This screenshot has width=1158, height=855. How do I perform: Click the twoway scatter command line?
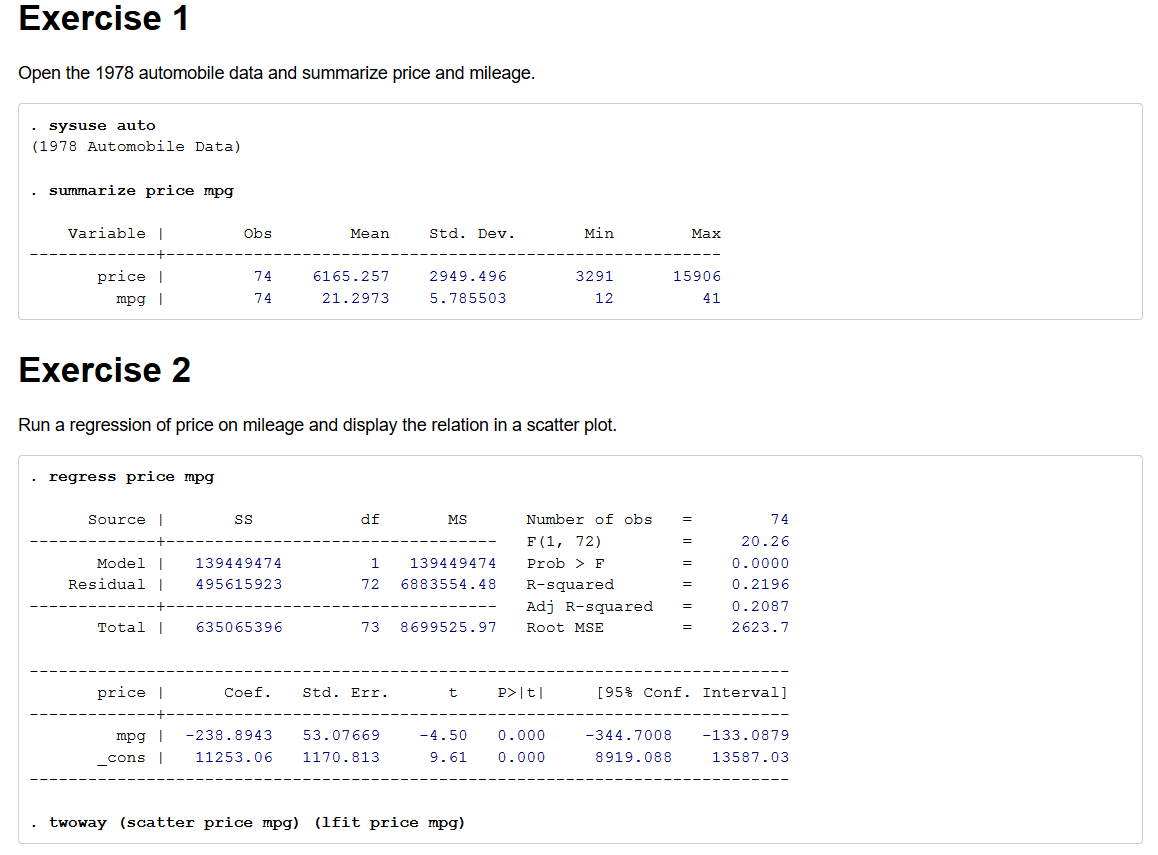tap(257, 823)
